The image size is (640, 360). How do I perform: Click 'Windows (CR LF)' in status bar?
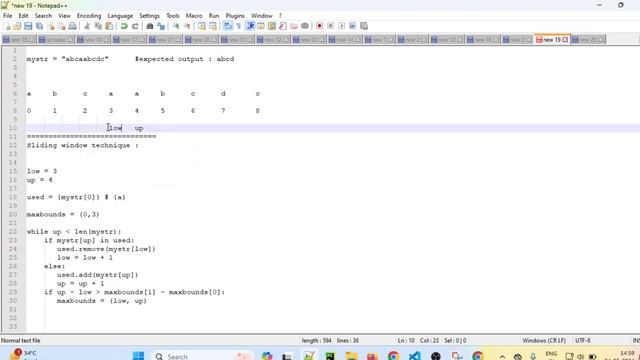point(544,340)
